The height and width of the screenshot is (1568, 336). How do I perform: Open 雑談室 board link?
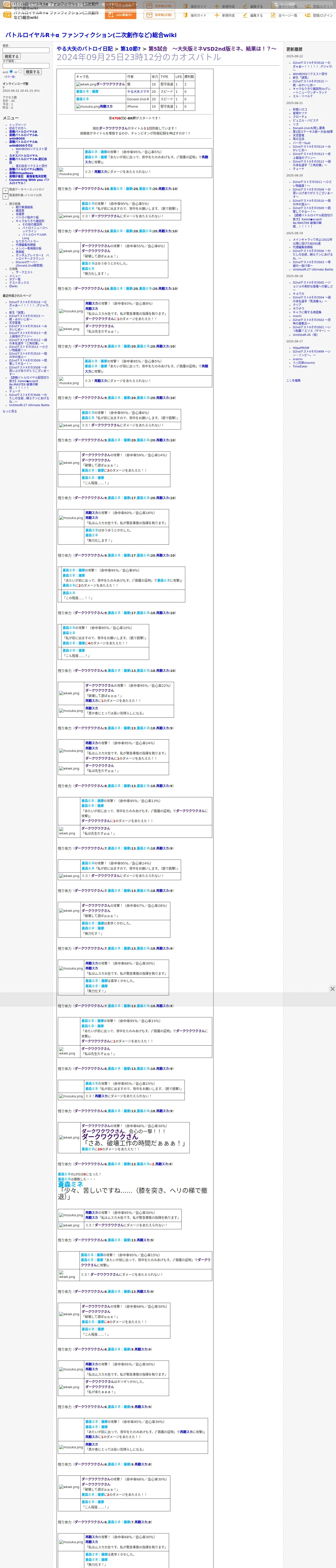[20, 211]
